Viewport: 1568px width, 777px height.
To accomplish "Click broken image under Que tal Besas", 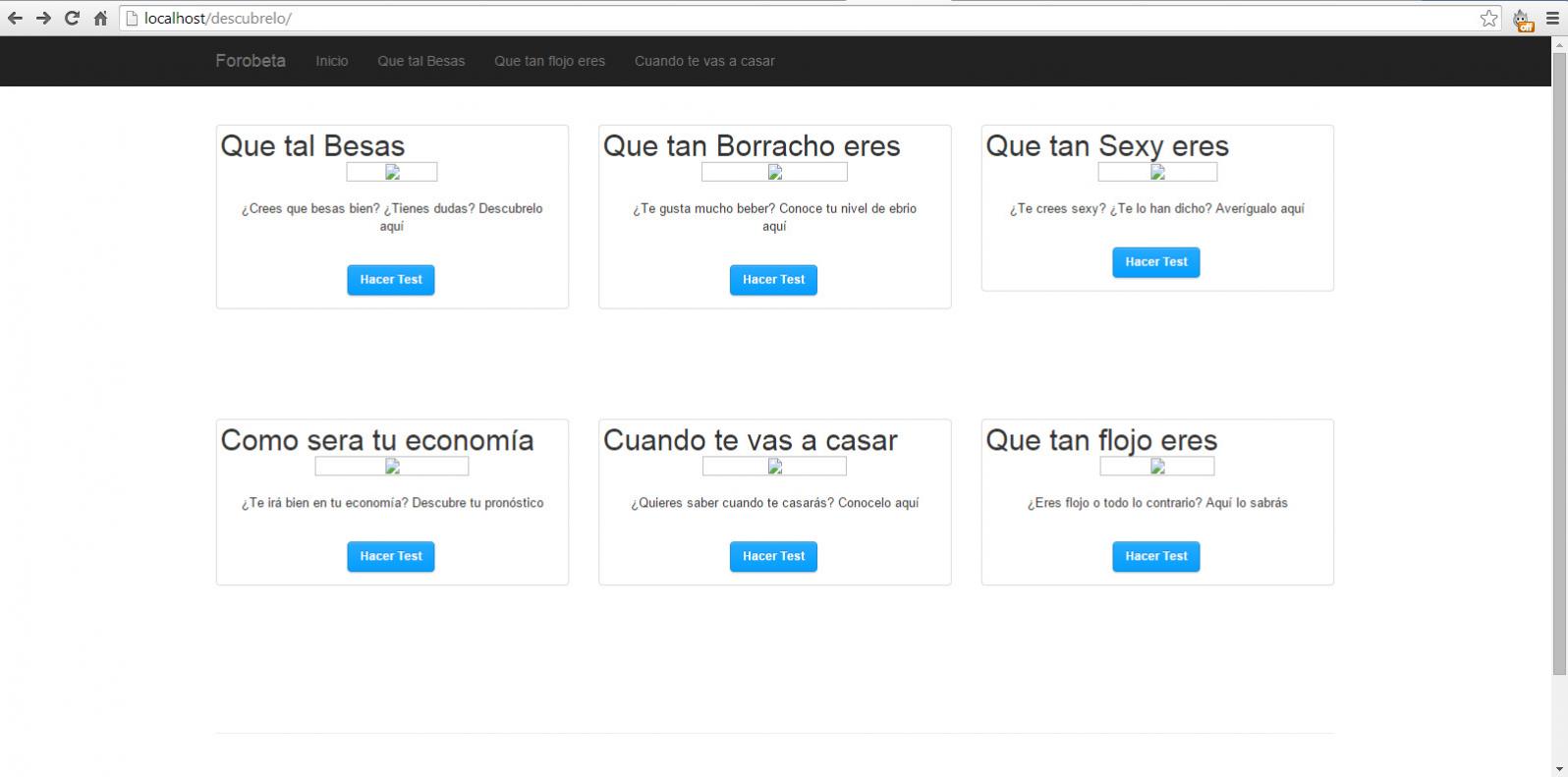I will coord(392,172).
